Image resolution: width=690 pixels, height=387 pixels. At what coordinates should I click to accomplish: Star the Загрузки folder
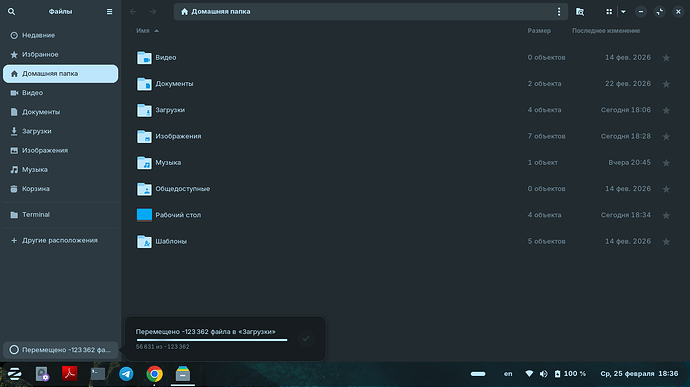tap(666, 110)
